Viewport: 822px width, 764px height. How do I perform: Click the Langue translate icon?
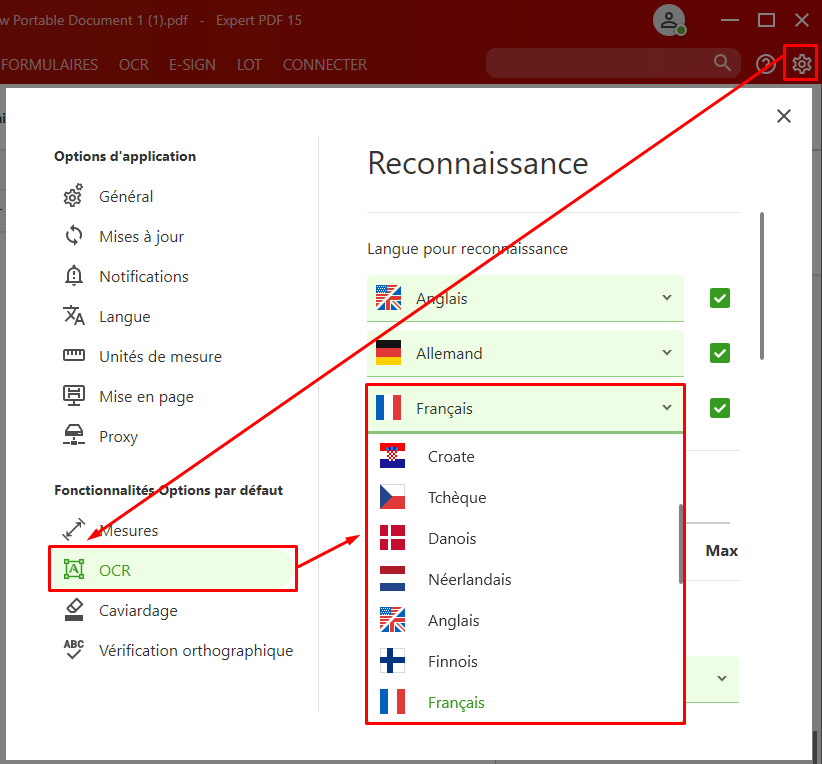tap(74, 316)
